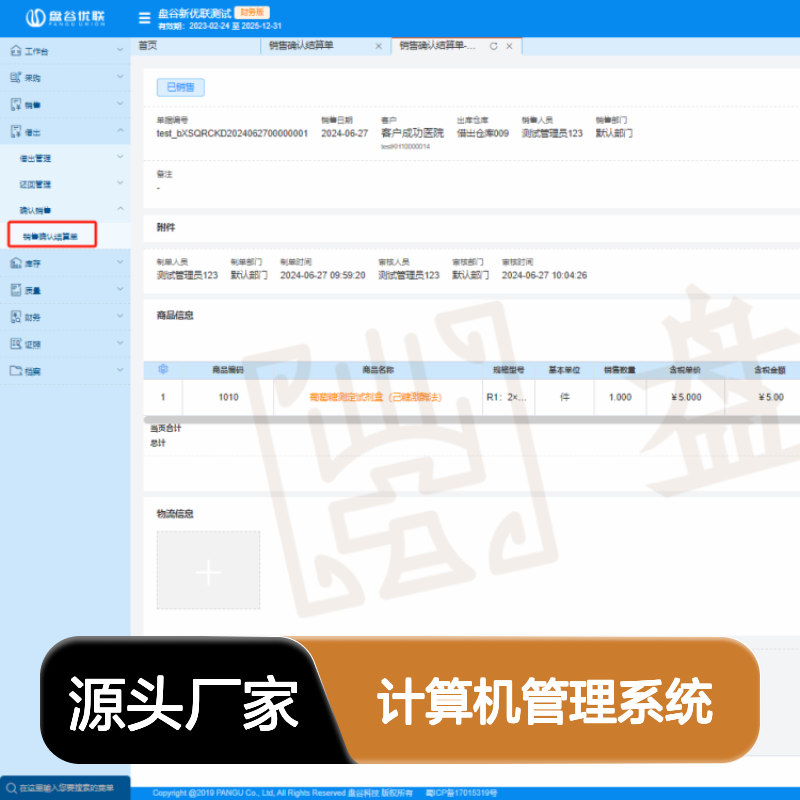Click the amount cell ¥5.00
800x800 pixels.
coord(771,397)
